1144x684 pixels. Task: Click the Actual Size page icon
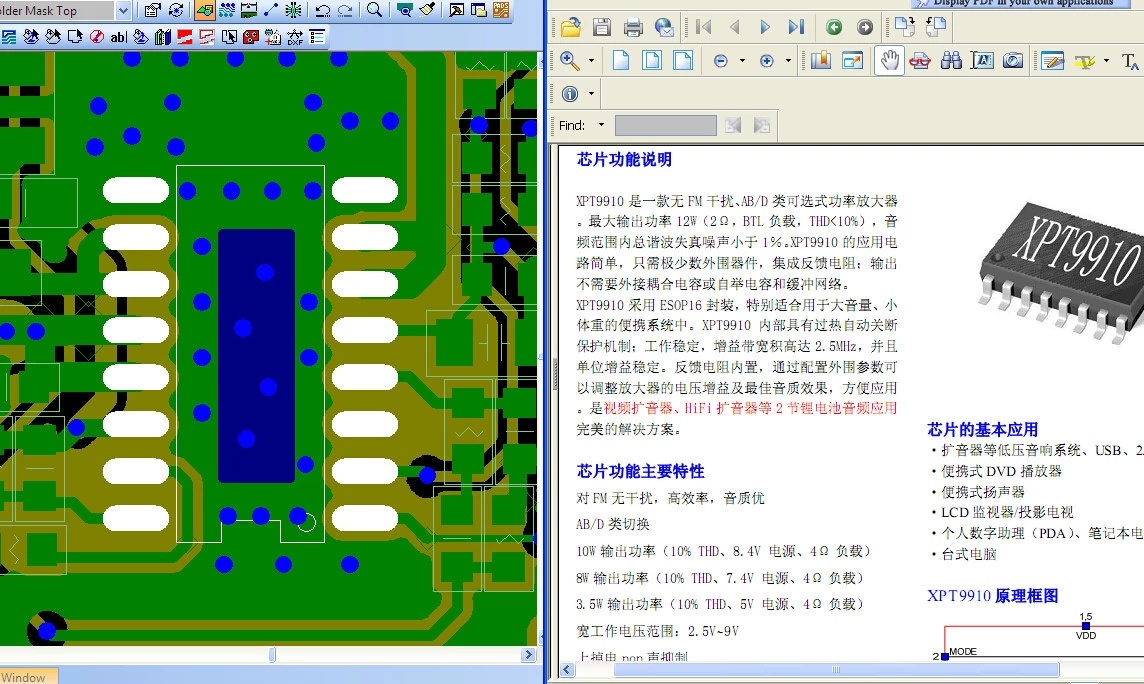[x=621, y=61]
